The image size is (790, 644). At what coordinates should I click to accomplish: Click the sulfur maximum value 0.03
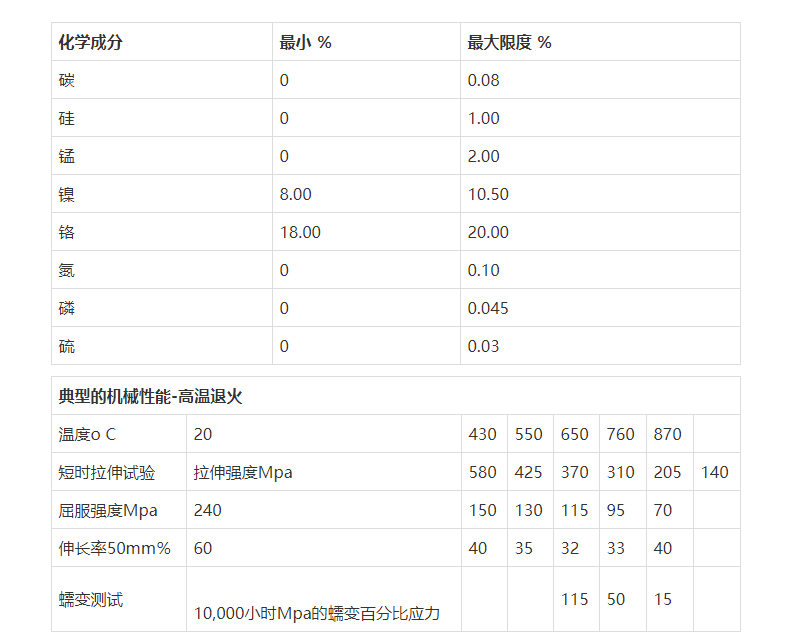[x=483, y=346]
